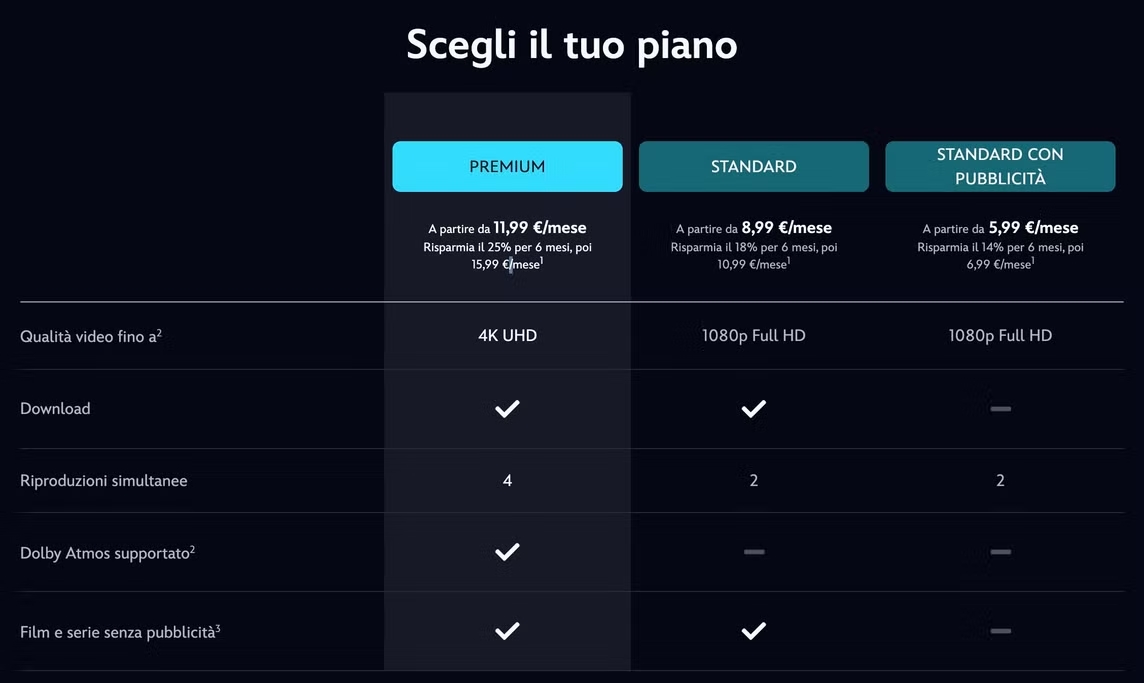Click the 5,99 €/mese price text
The image size is (1144, 683).
point(1033,228)
